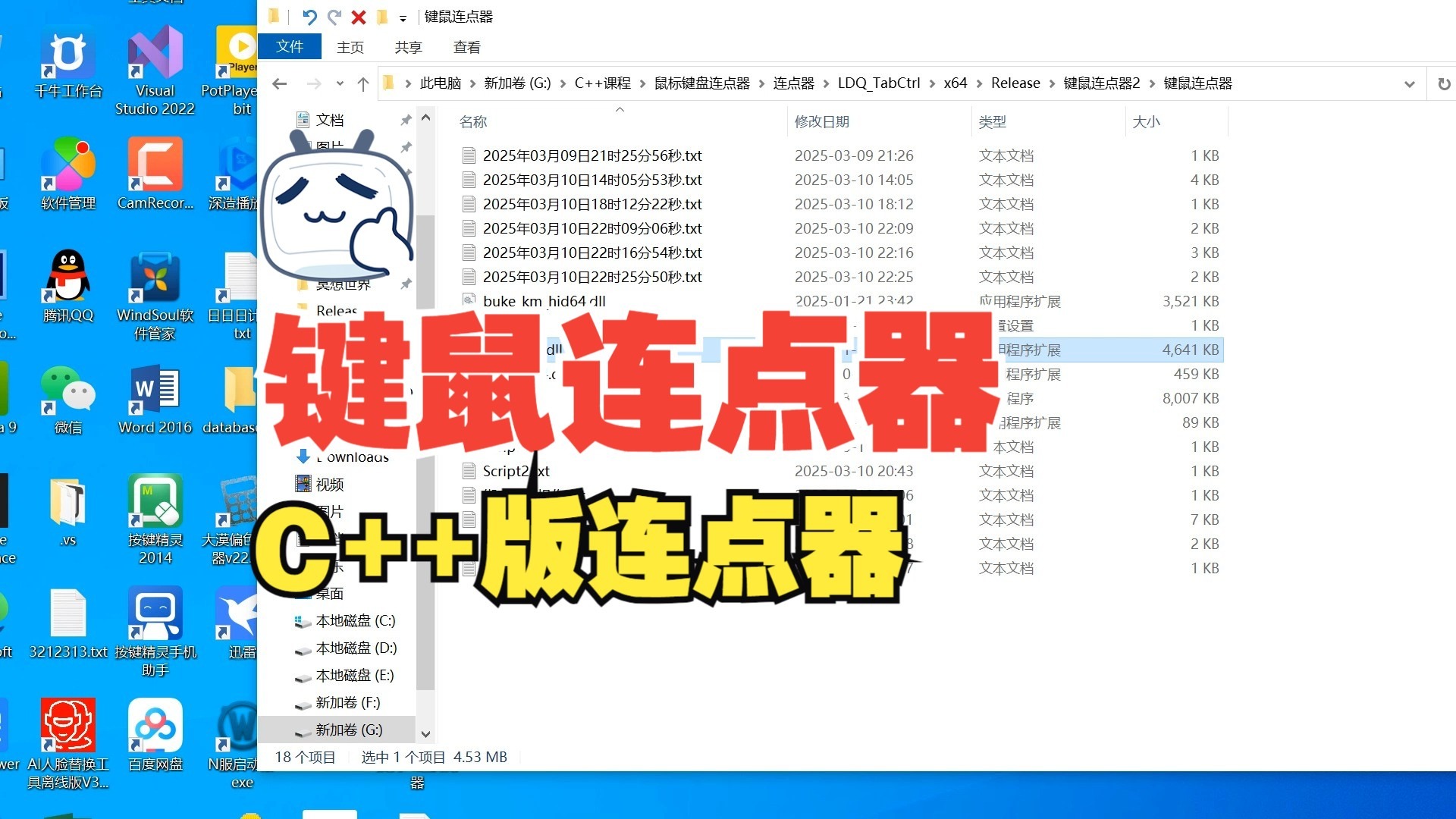
Task: Click the undo icon in title bar
Action: point(309,17)
